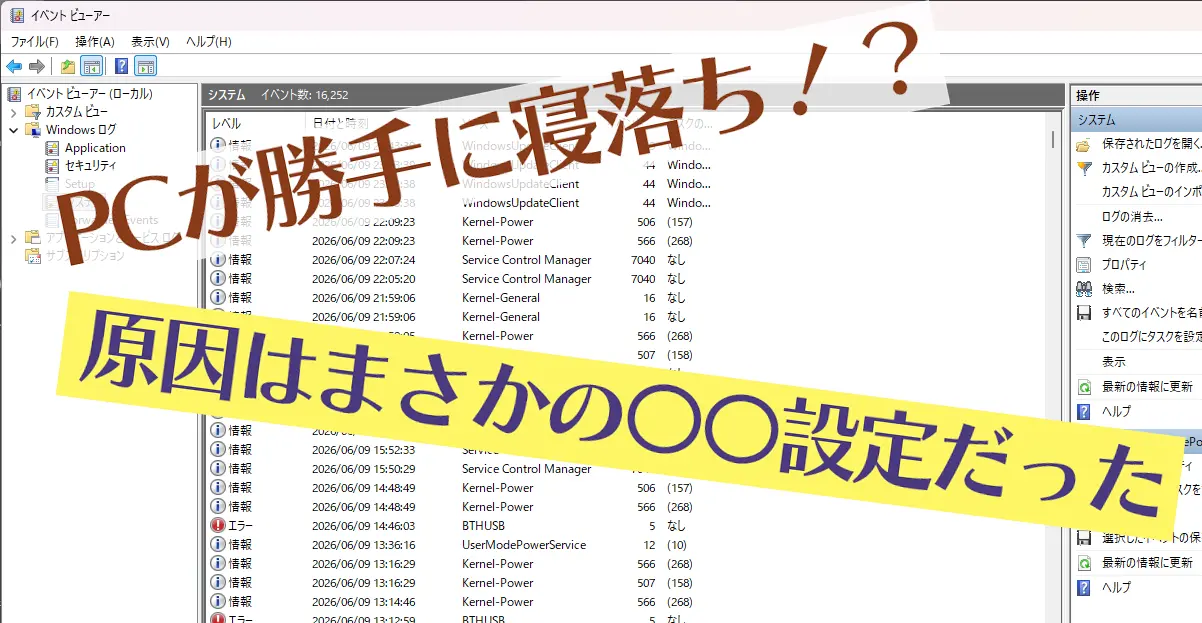Click the Back arrow toolbar icon
Viewport: 1202px width, 623px height.
click(x=14, y=67)
